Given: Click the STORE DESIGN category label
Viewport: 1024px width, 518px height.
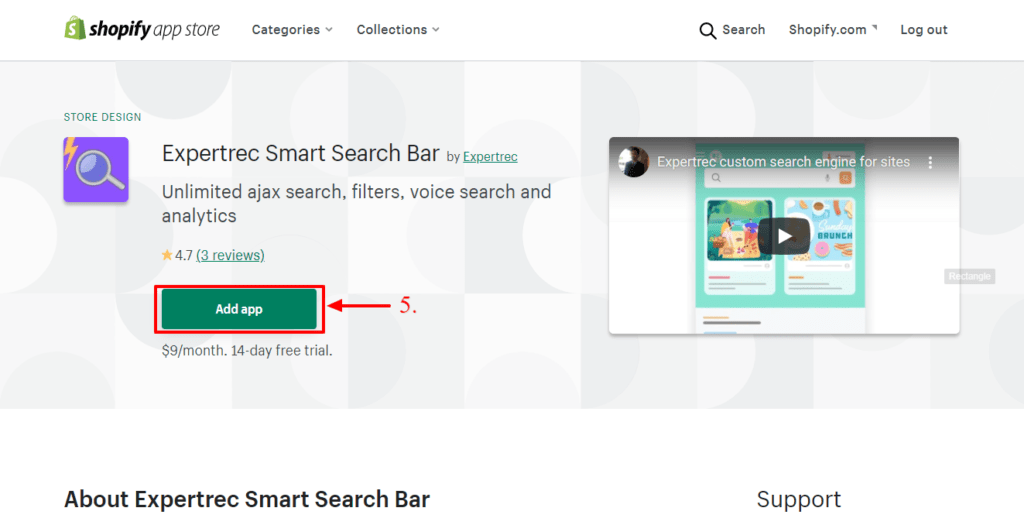Looking at the screenshot, I should point(102,117).
